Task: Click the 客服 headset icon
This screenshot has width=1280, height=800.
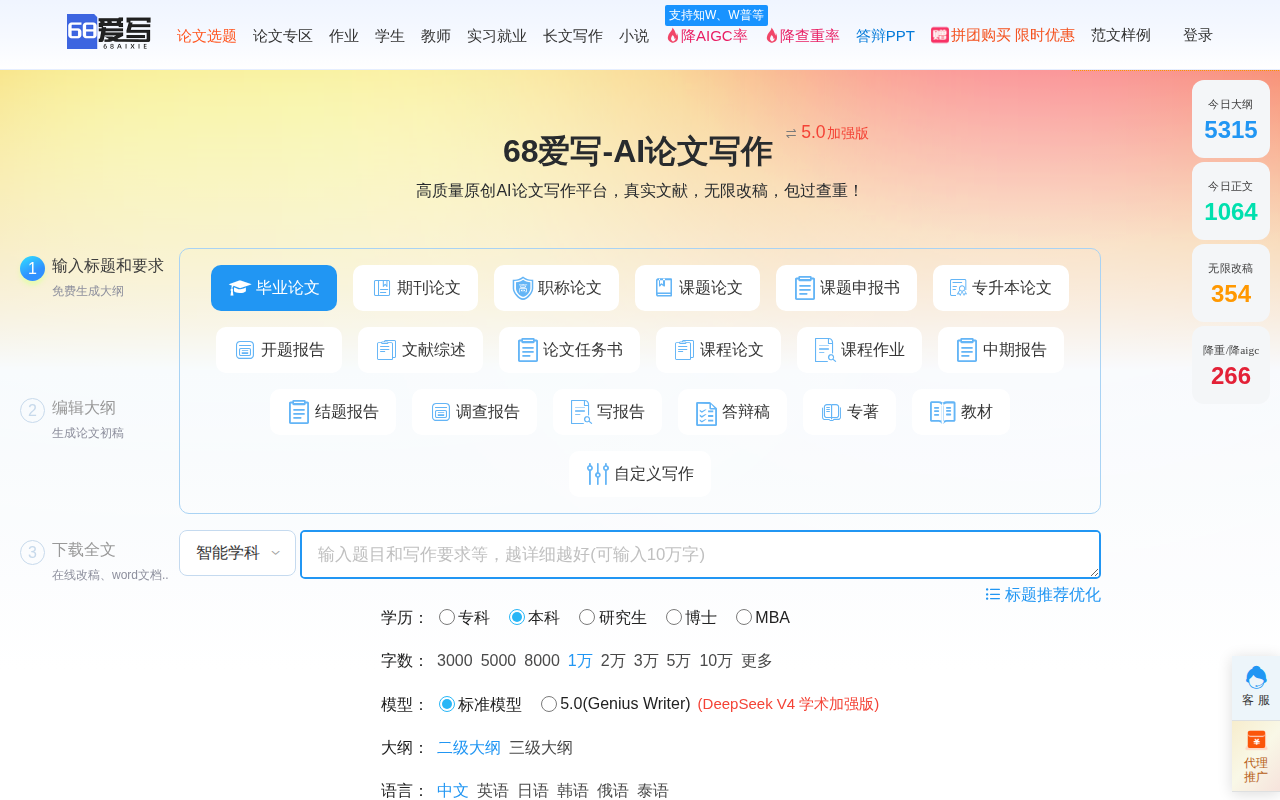Action: click(1256, 677)
